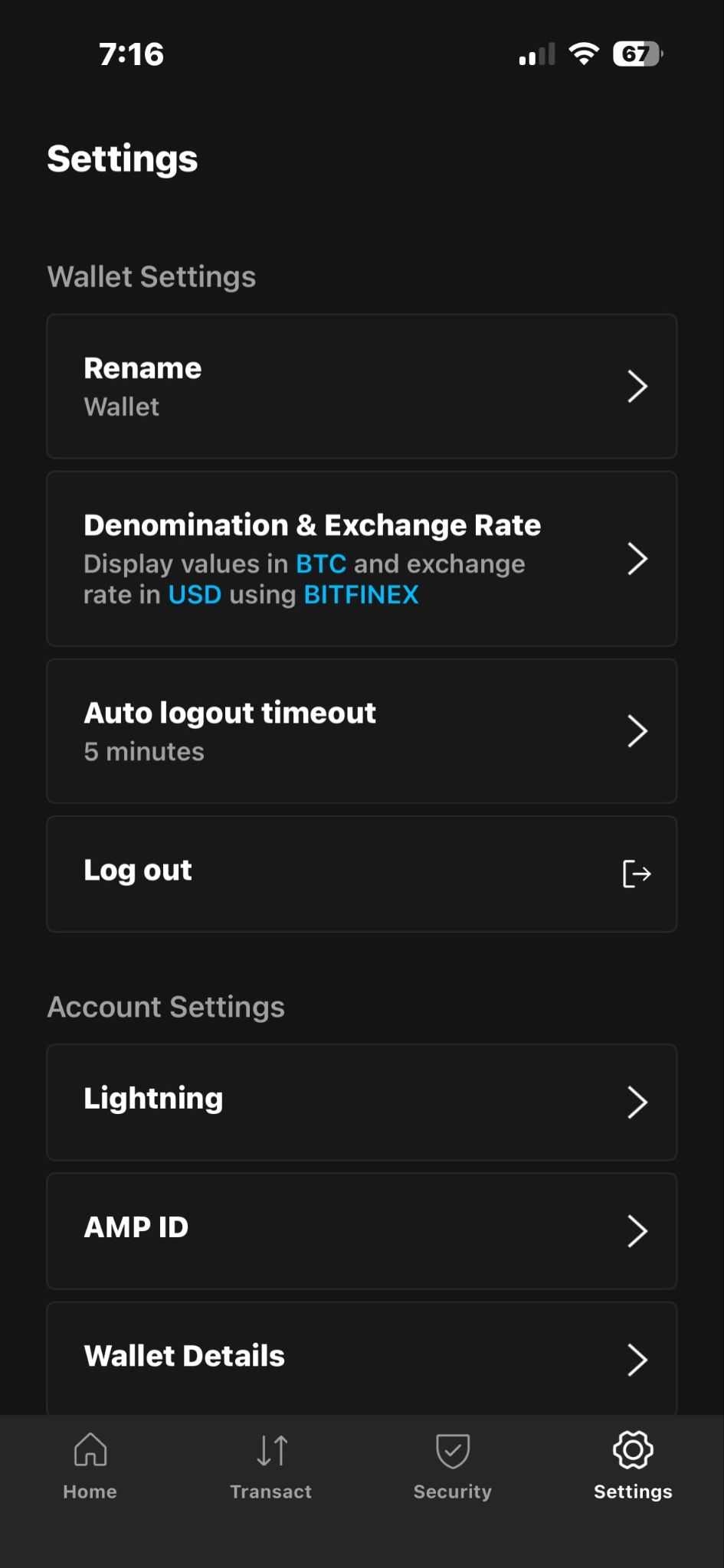
Task: Open the Auto logout timeout chevron
Action: coord(637,730)
